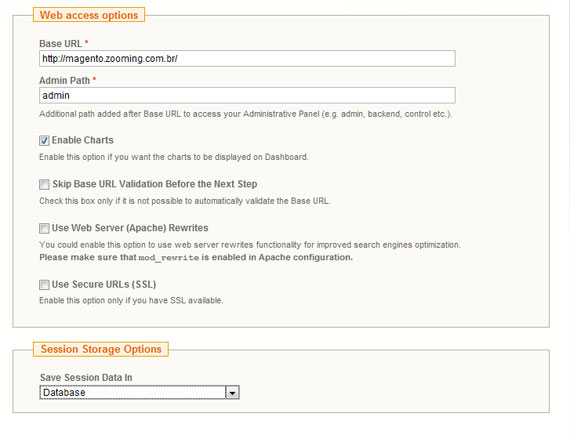
Task: Enable the Use Web Server Rewrites checkbox
Action: [44, 228]
